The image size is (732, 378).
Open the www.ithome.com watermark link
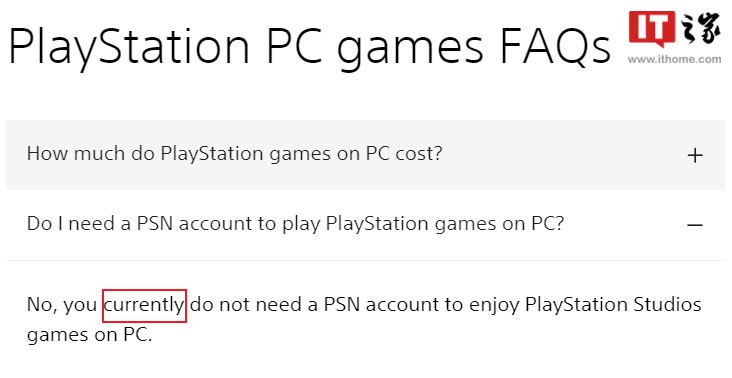(674, 59)
